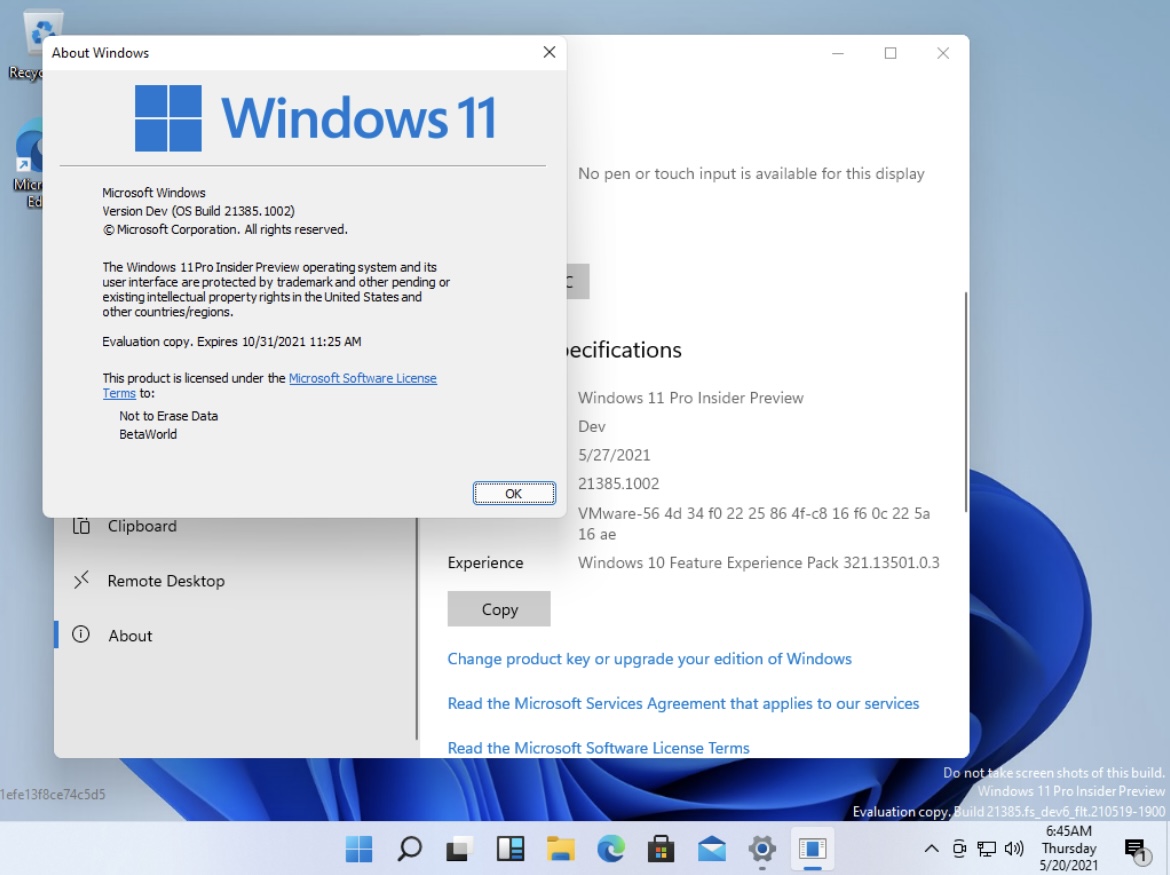
Task: Open the Microsoft Software License Terms link in dialog
Action: tap(363, 378)
